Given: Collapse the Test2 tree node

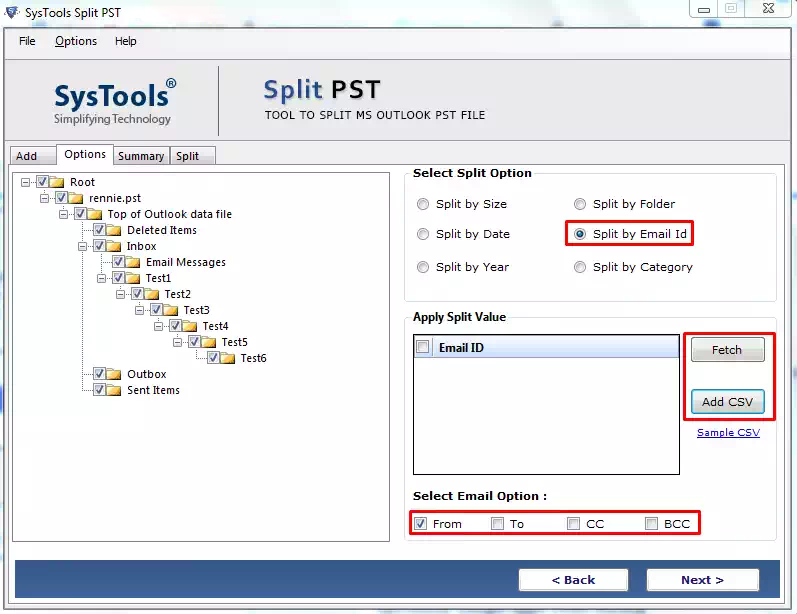Looking at the screenshot, I should (x=120, y=294).
